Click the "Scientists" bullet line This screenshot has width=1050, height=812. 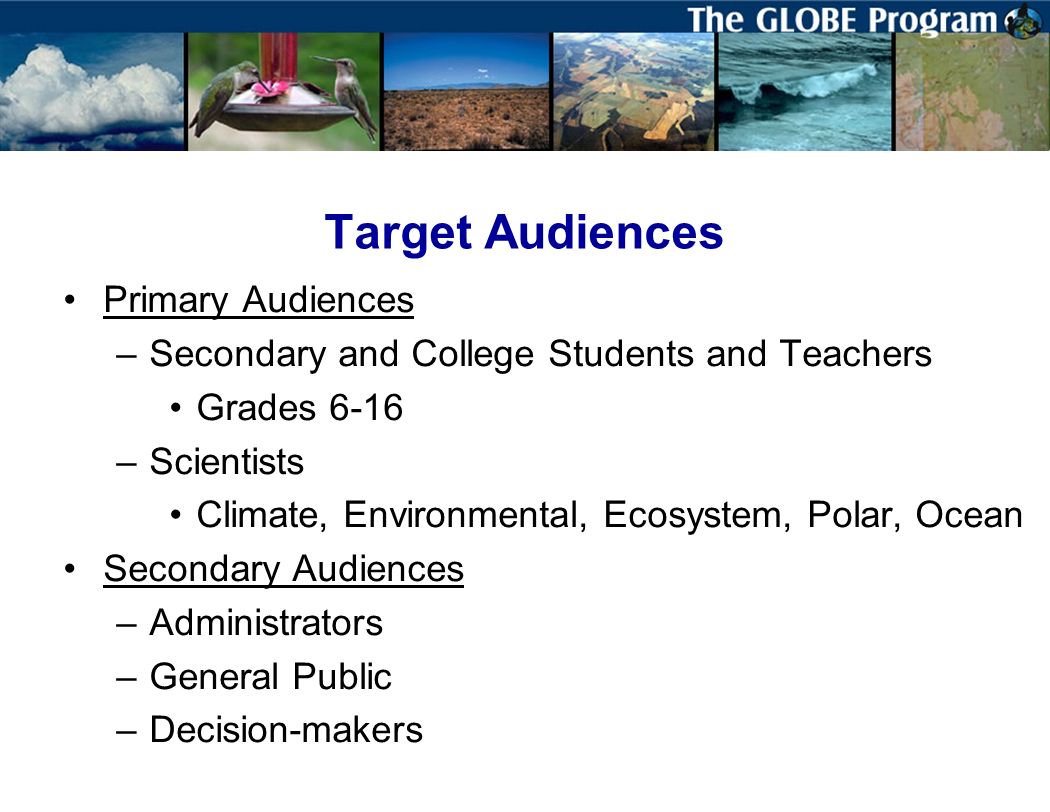(226, 462)
